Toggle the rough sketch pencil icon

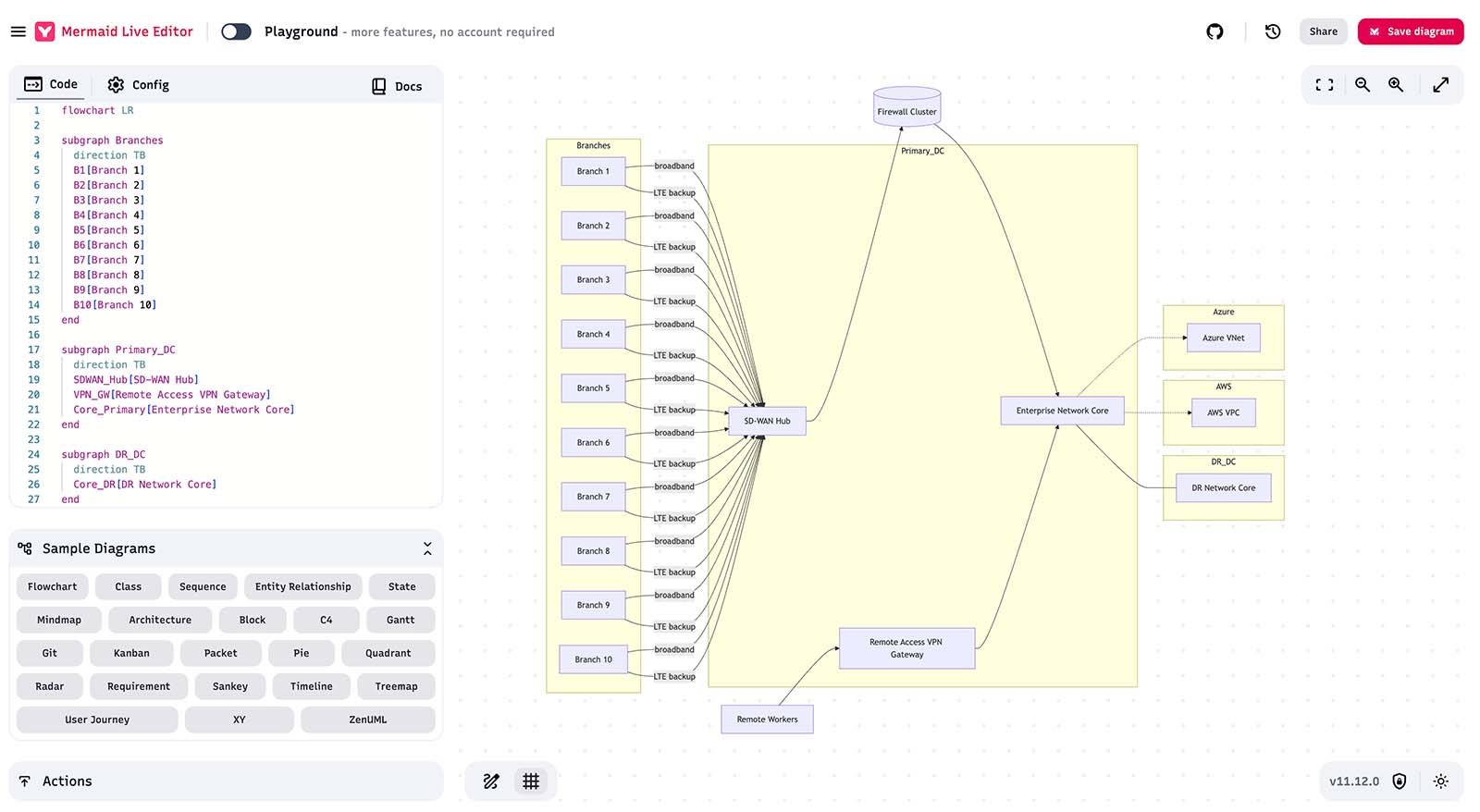click(x=491, y=781)
